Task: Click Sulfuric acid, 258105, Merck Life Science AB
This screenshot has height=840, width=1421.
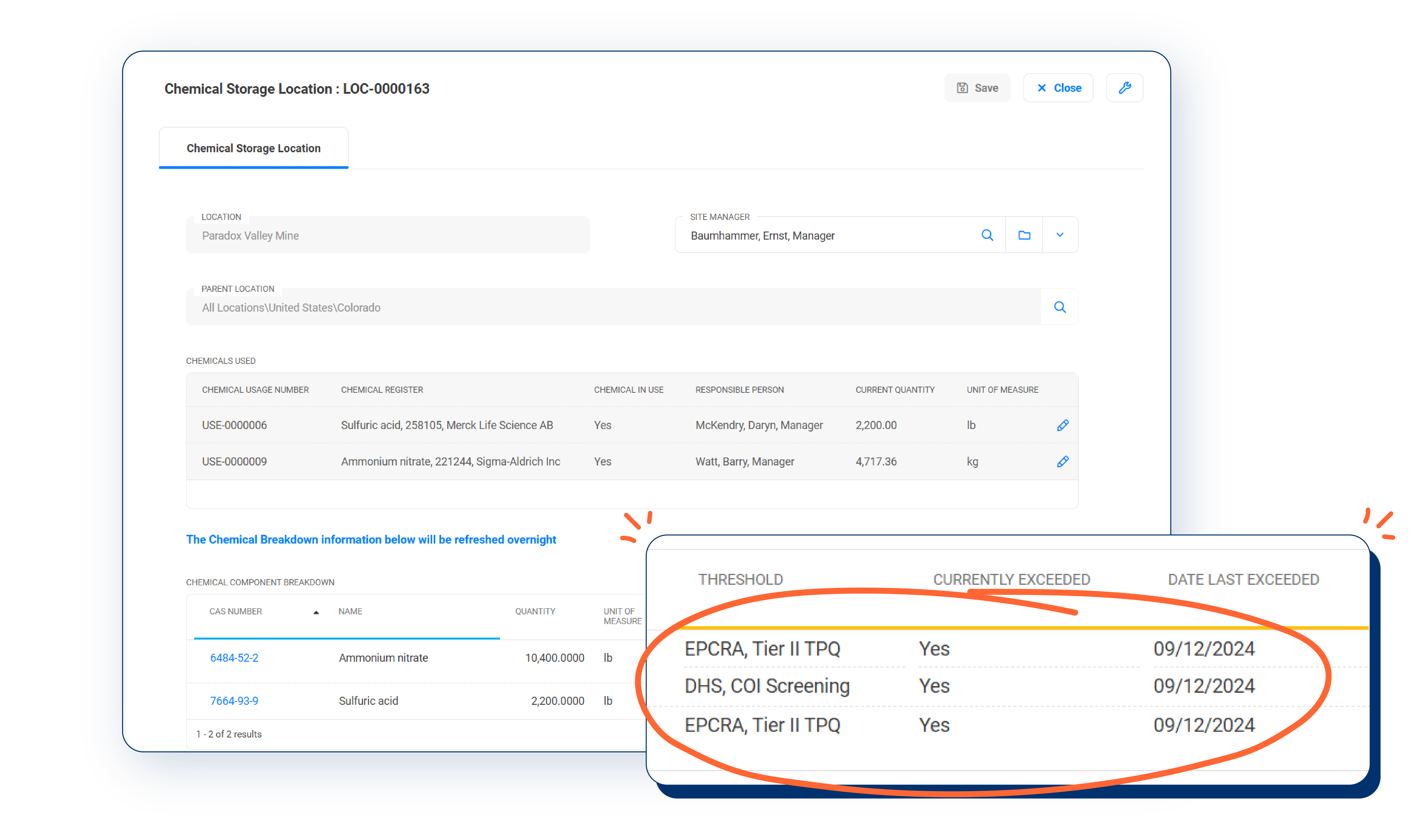Action: (447, 425)
